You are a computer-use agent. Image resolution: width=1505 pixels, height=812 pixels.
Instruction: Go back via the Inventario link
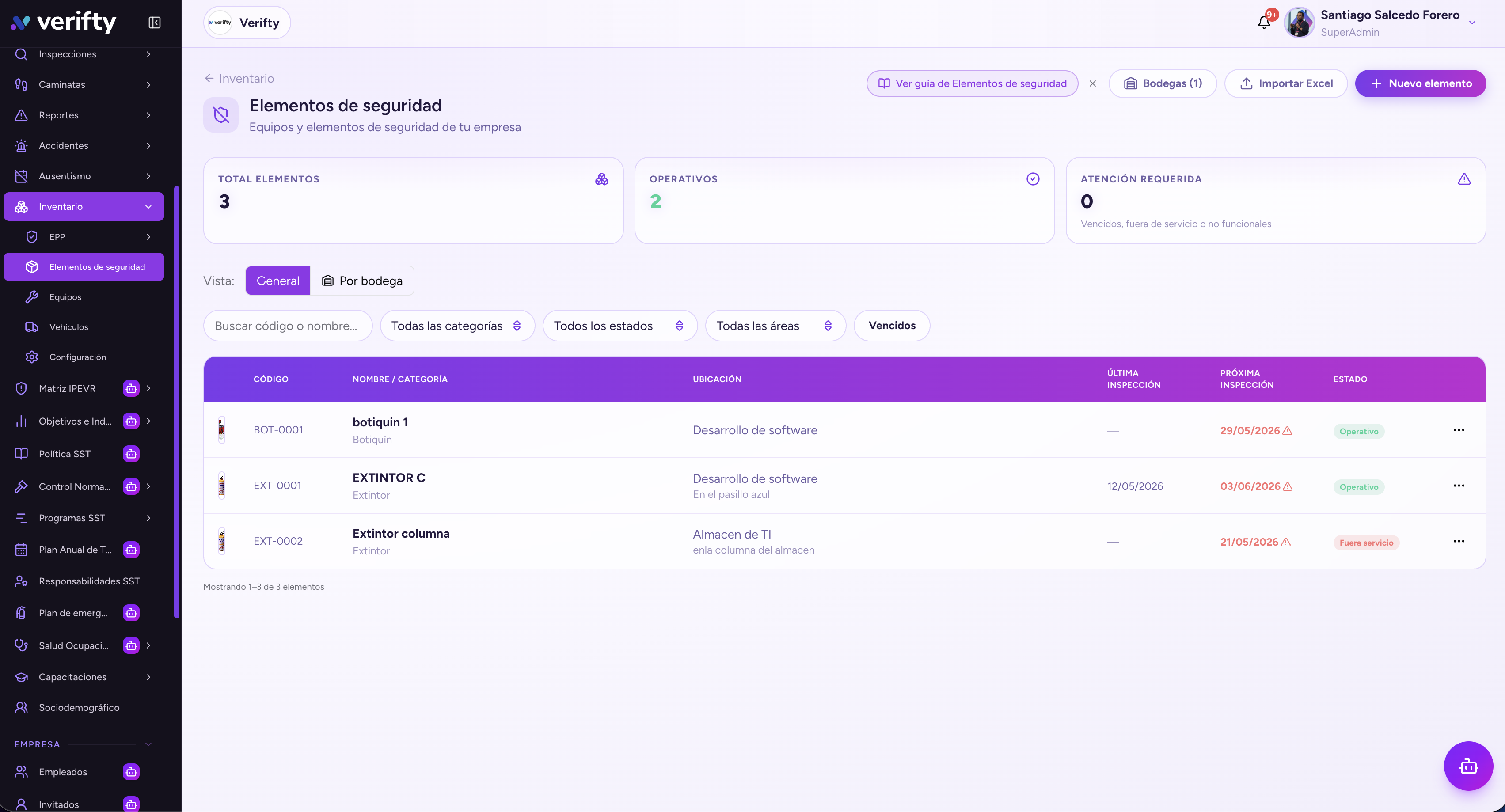(x=239, y=78)
